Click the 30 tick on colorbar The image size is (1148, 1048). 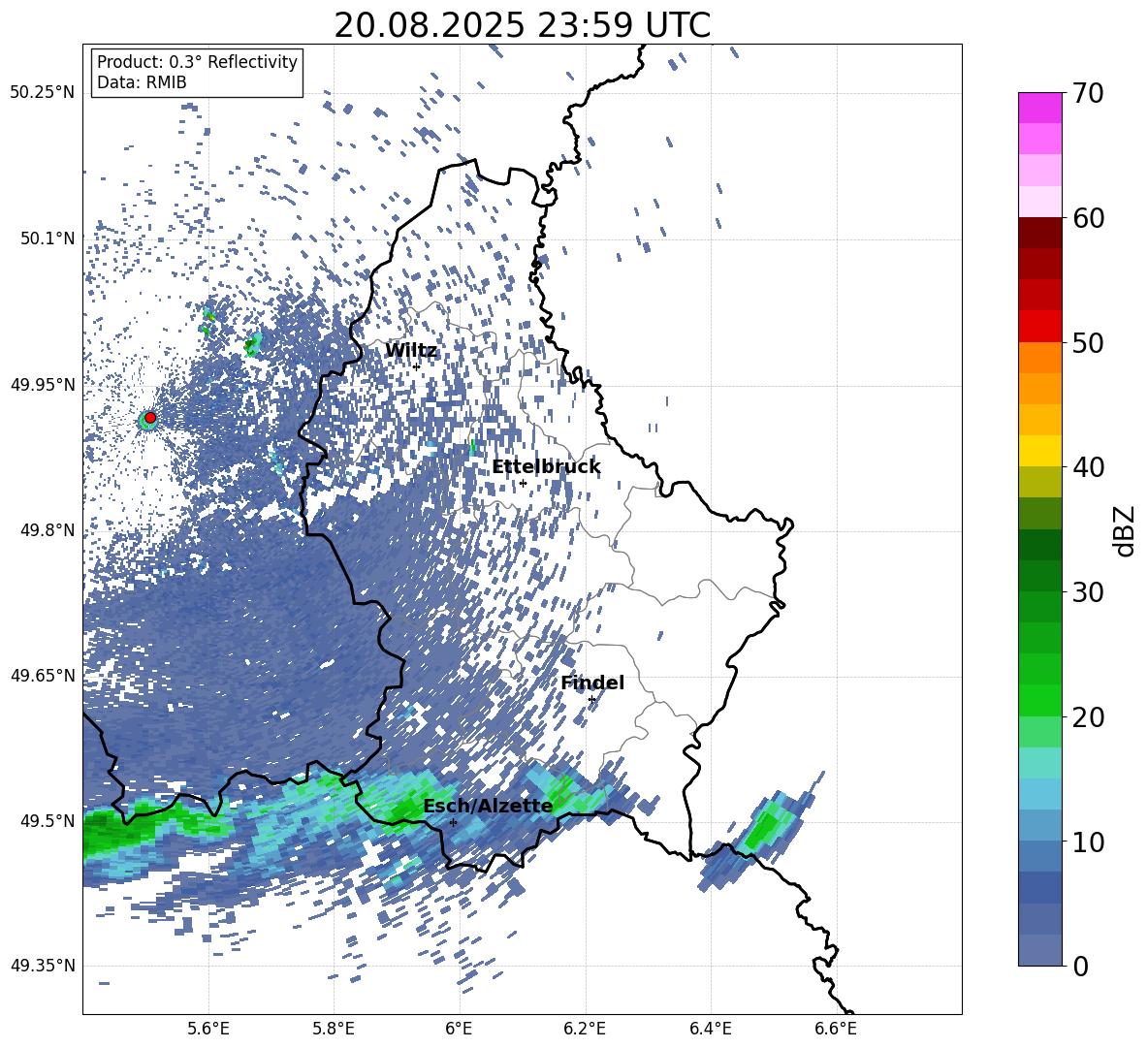[x=1088, y=592]
